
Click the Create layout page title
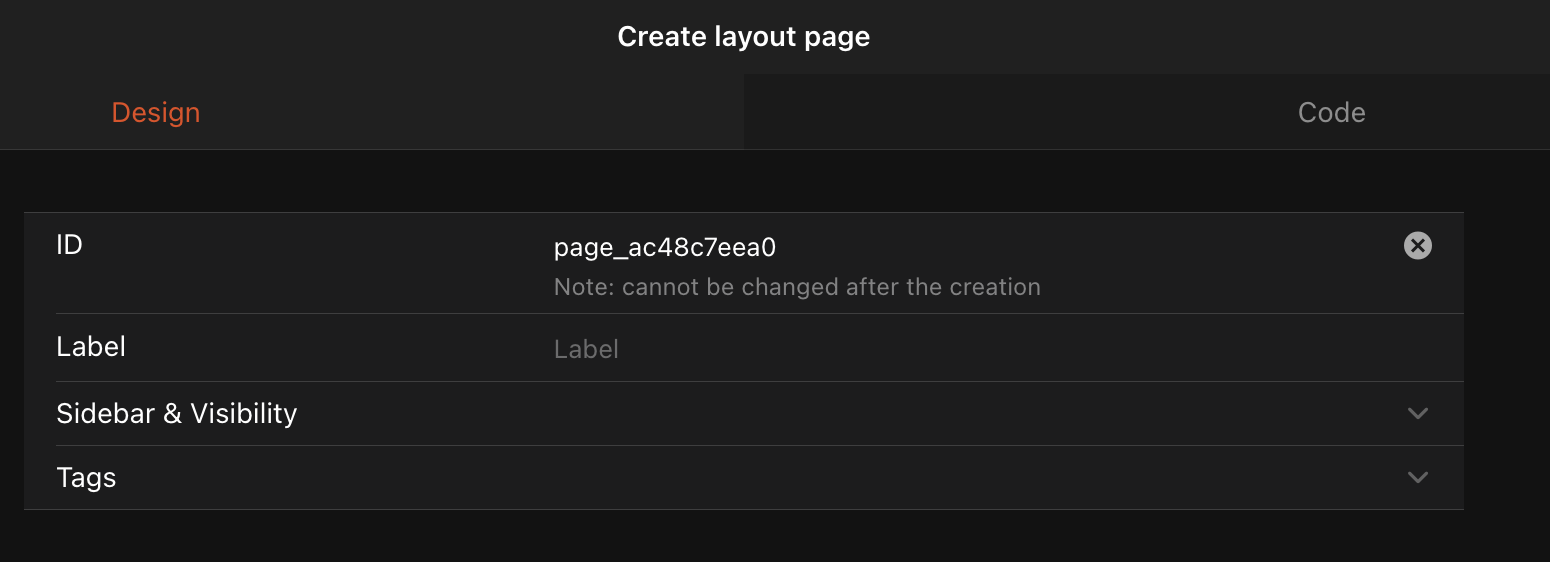pos(744,37)
